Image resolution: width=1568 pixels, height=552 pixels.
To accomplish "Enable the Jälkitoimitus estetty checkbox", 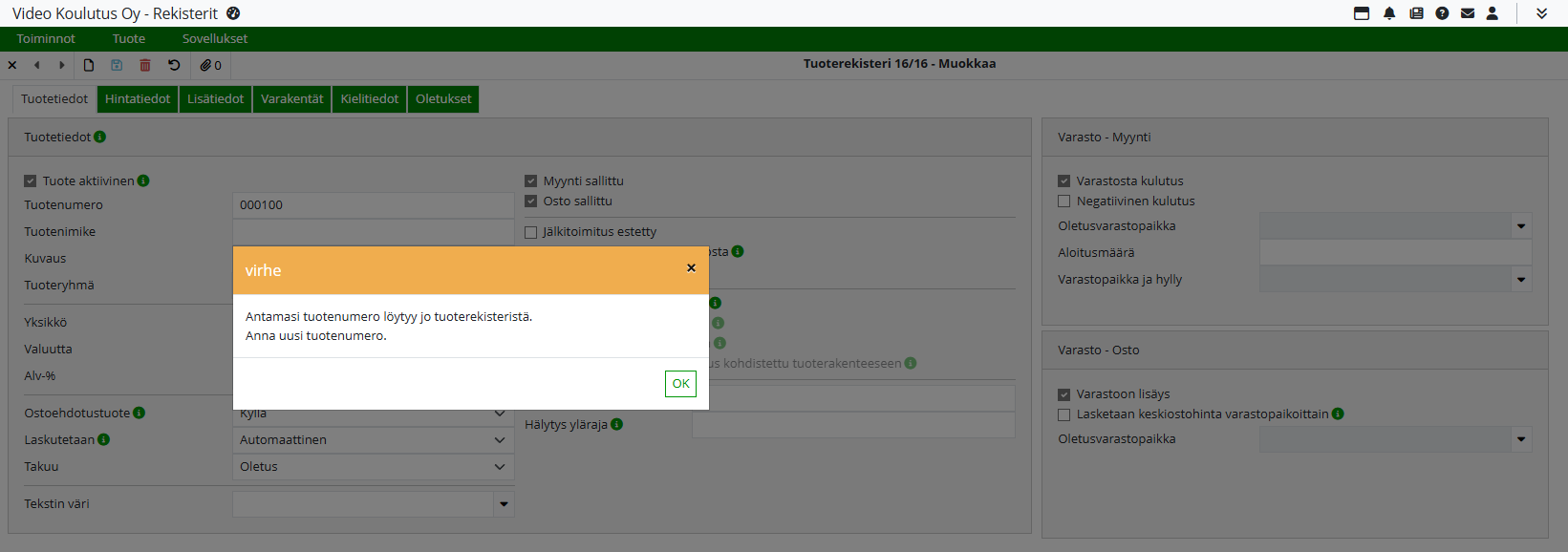I will [x=531, y=232].
